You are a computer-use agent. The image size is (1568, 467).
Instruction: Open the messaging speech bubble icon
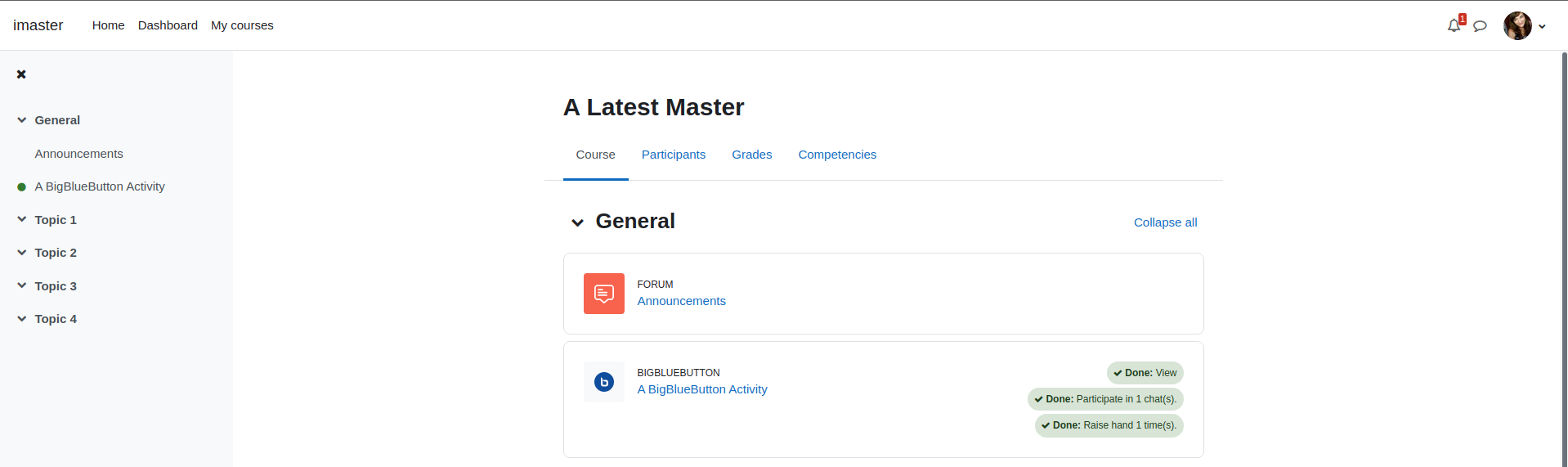[x=1480, y=26]
